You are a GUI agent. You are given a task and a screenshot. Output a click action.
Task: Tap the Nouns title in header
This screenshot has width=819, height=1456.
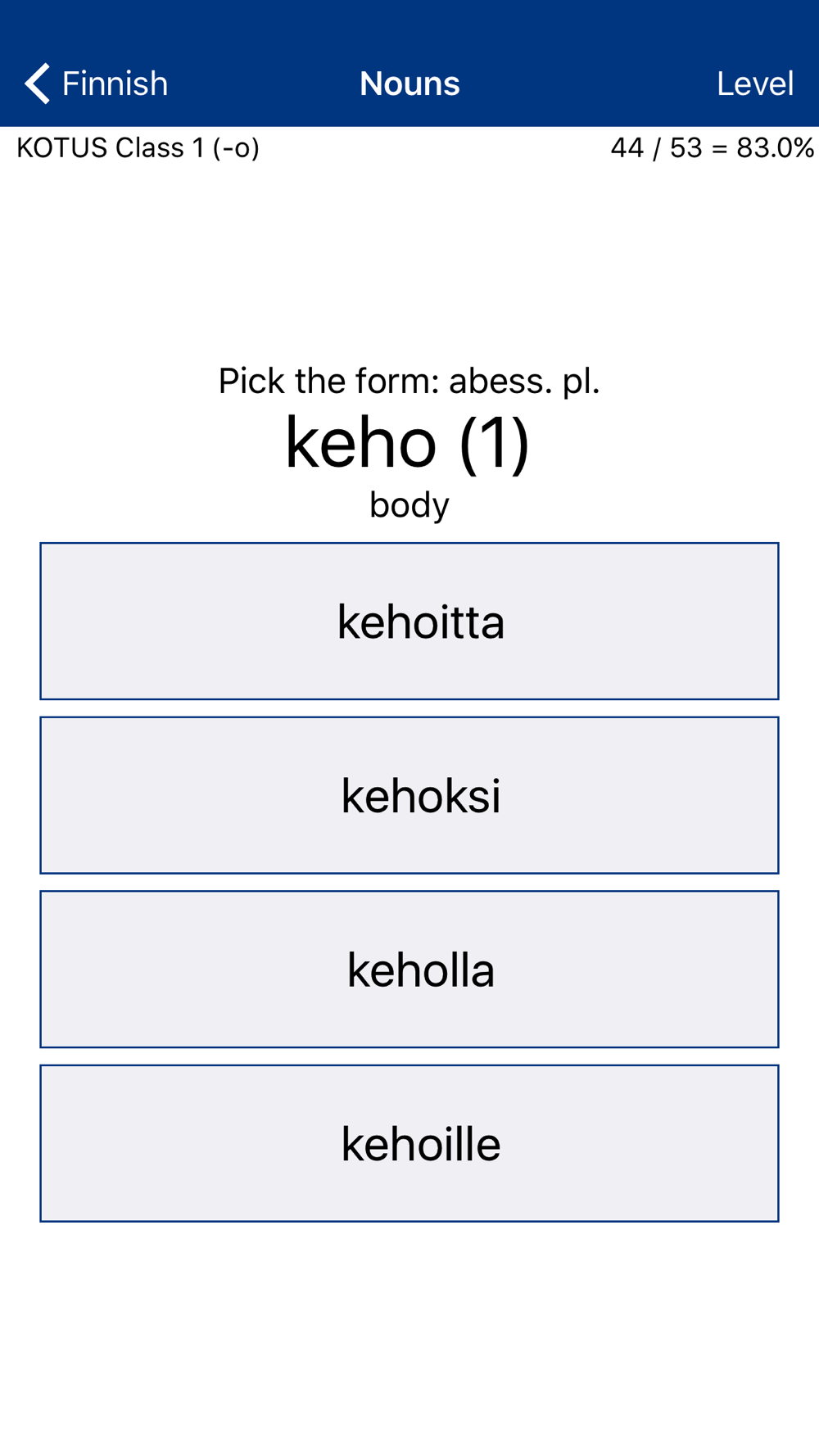click(409, 84)
